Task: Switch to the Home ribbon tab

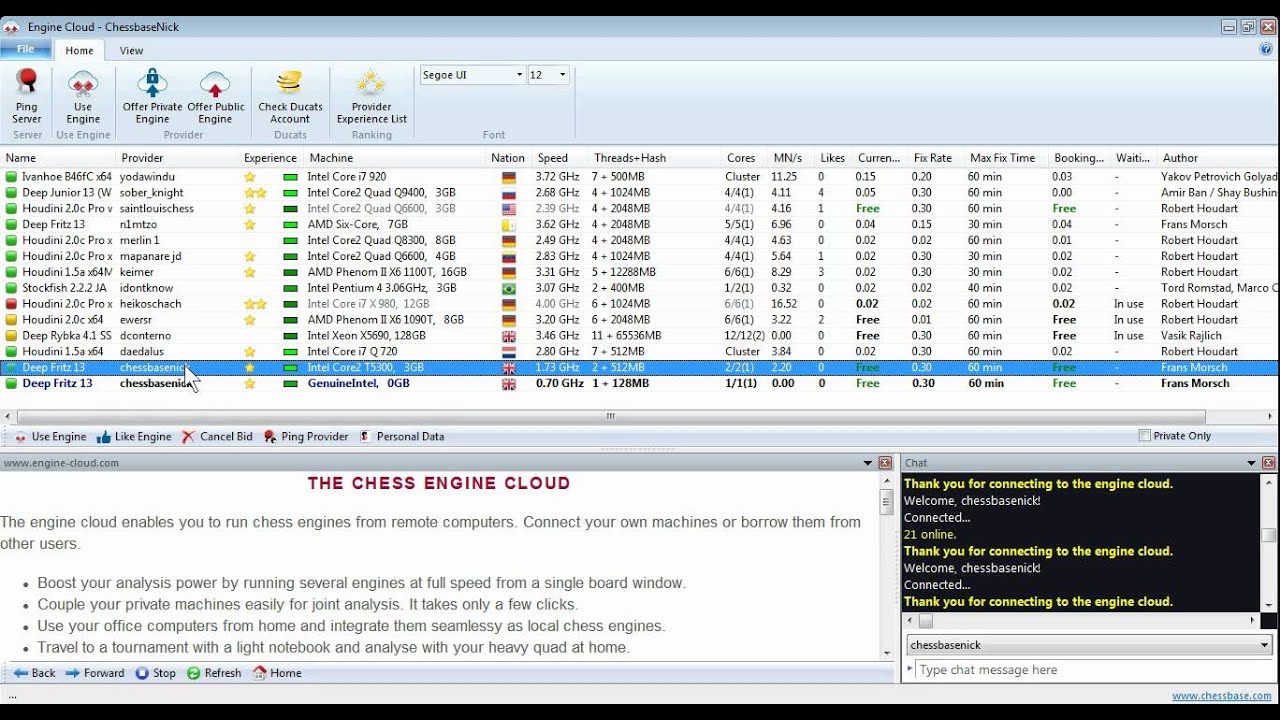Action: click(79, 50)
